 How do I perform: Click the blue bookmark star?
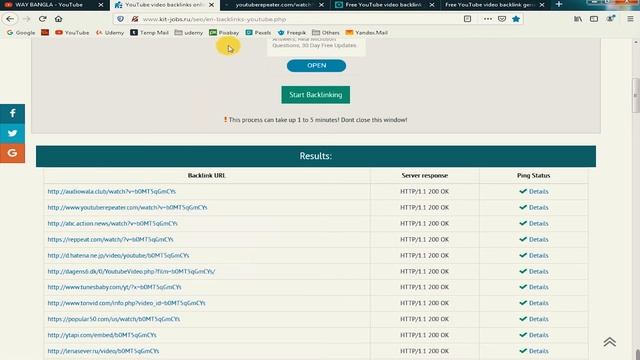[516, 19]
